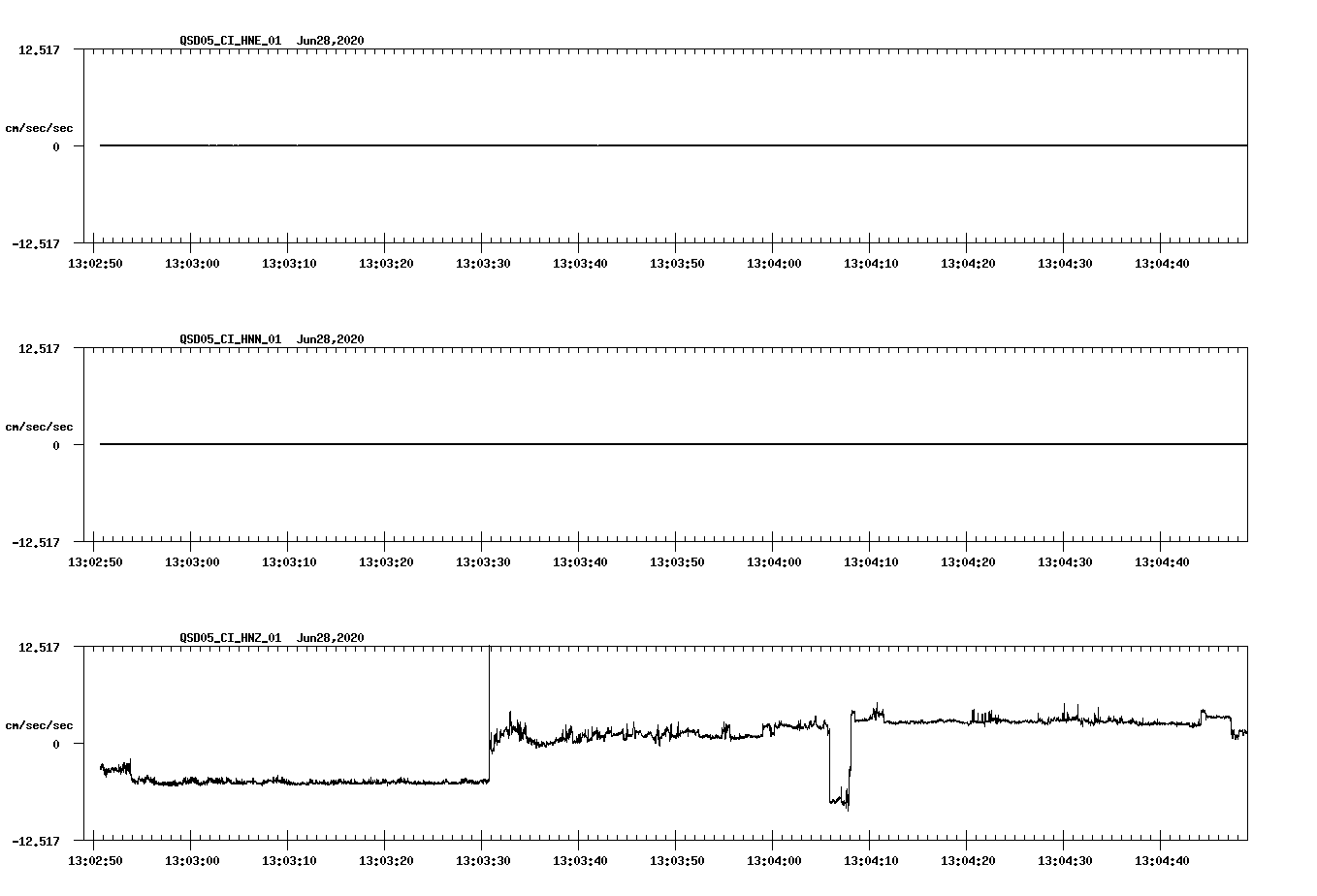Pick the 13:04:00 time label under the HNZ chart

tap(774, 861)
